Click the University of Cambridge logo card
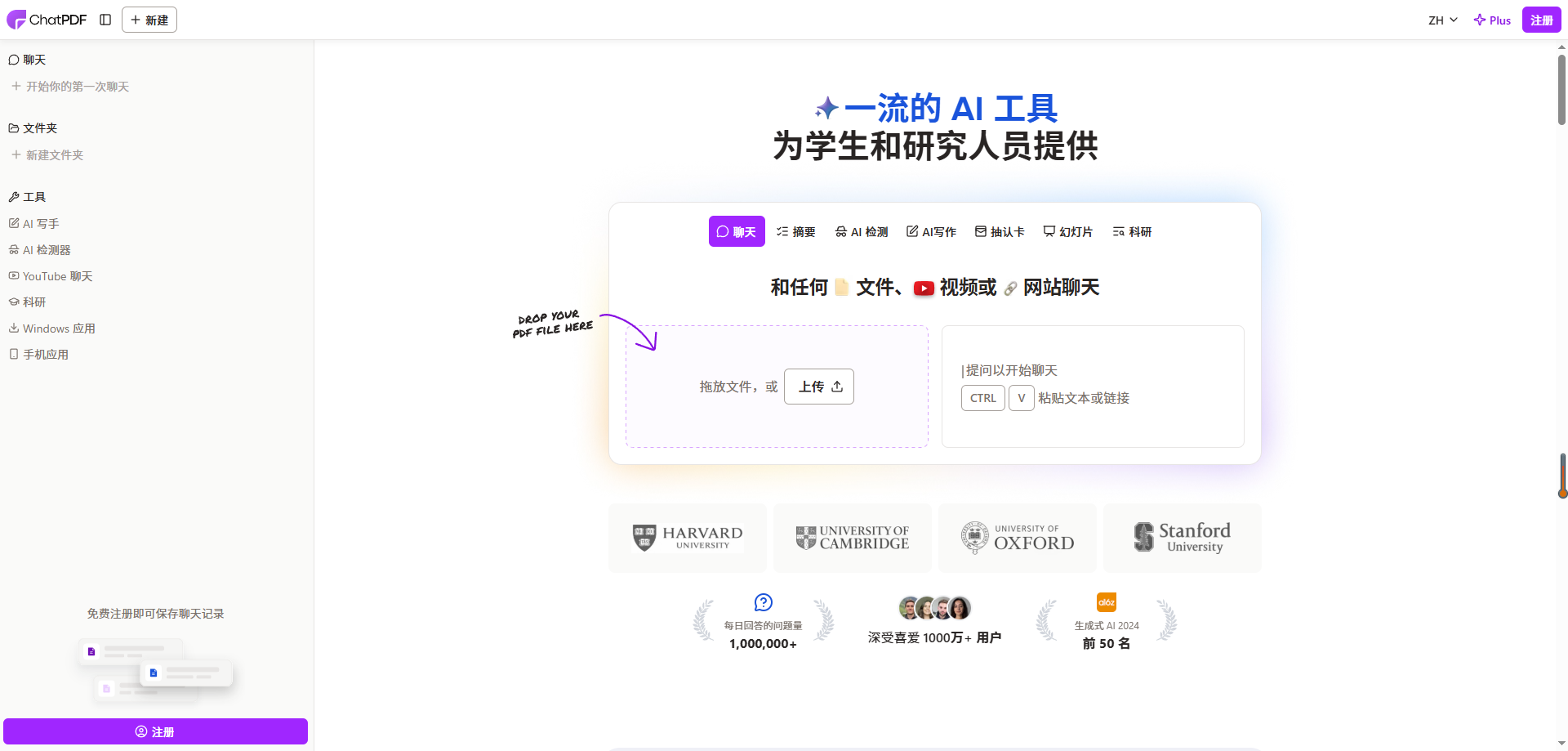 pyautogui.click(x=853, y=538)
